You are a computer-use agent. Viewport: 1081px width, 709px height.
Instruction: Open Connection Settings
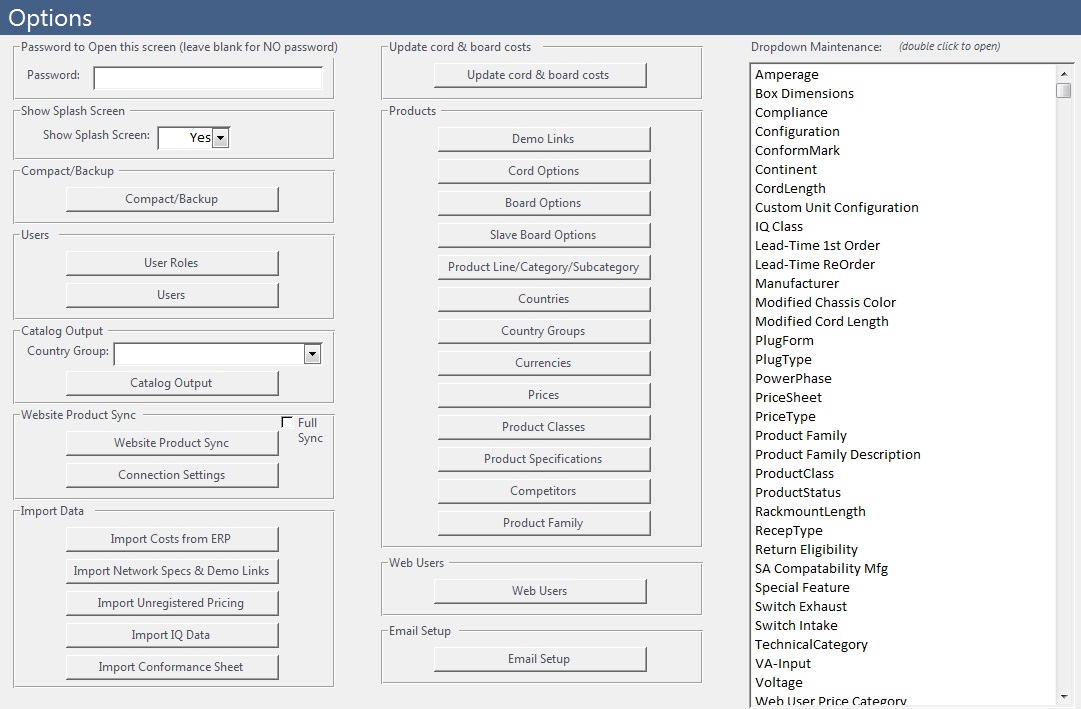172,475
